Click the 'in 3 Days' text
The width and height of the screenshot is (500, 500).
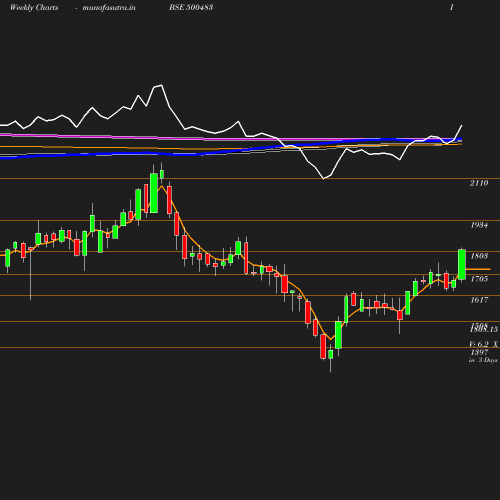coord(483,360)
